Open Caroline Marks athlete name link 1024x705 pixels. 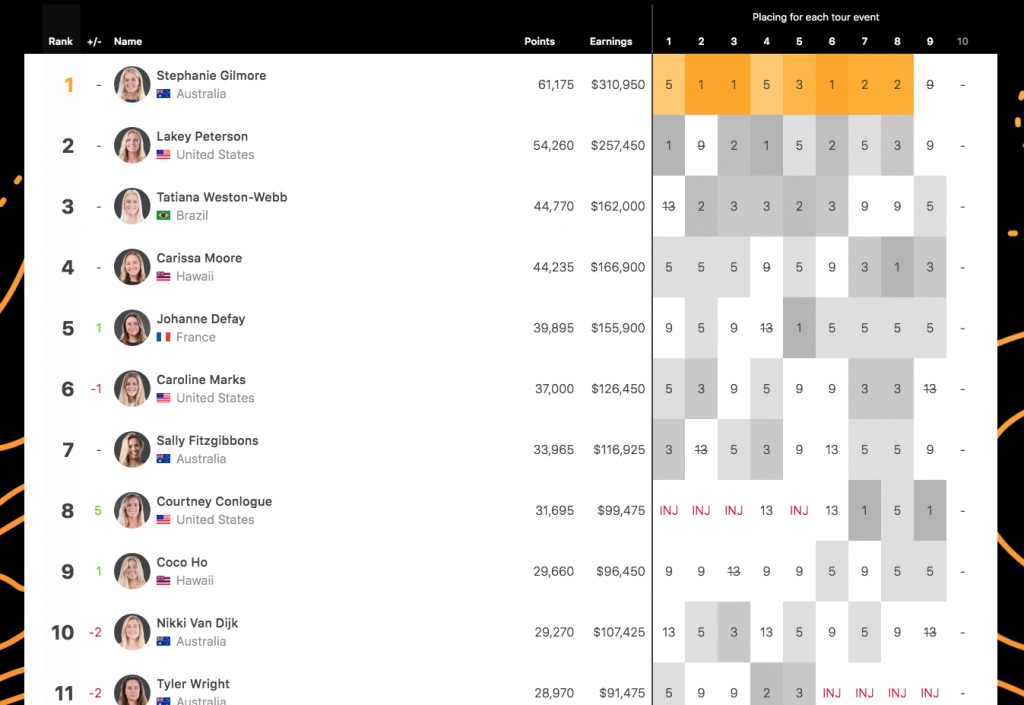tap(201, 380)
